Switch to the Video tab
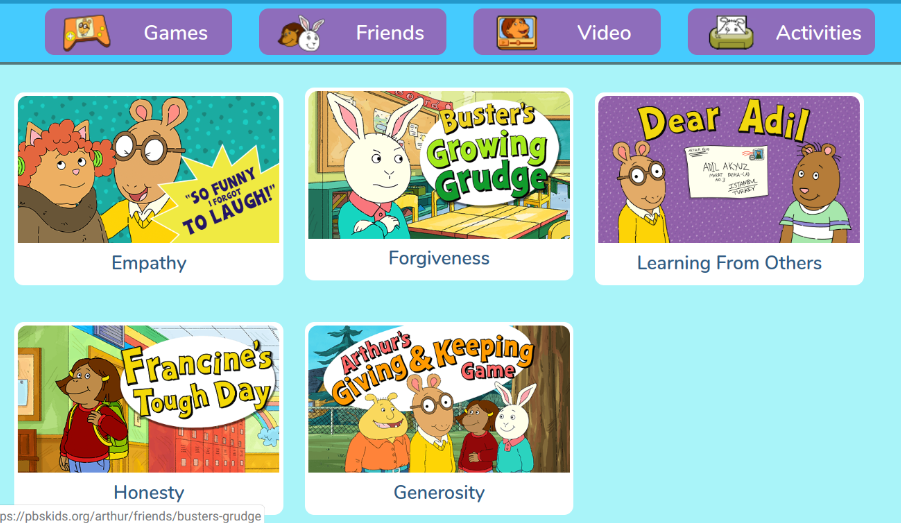Viewport: 901px width, 523px height. click(567, 32)
